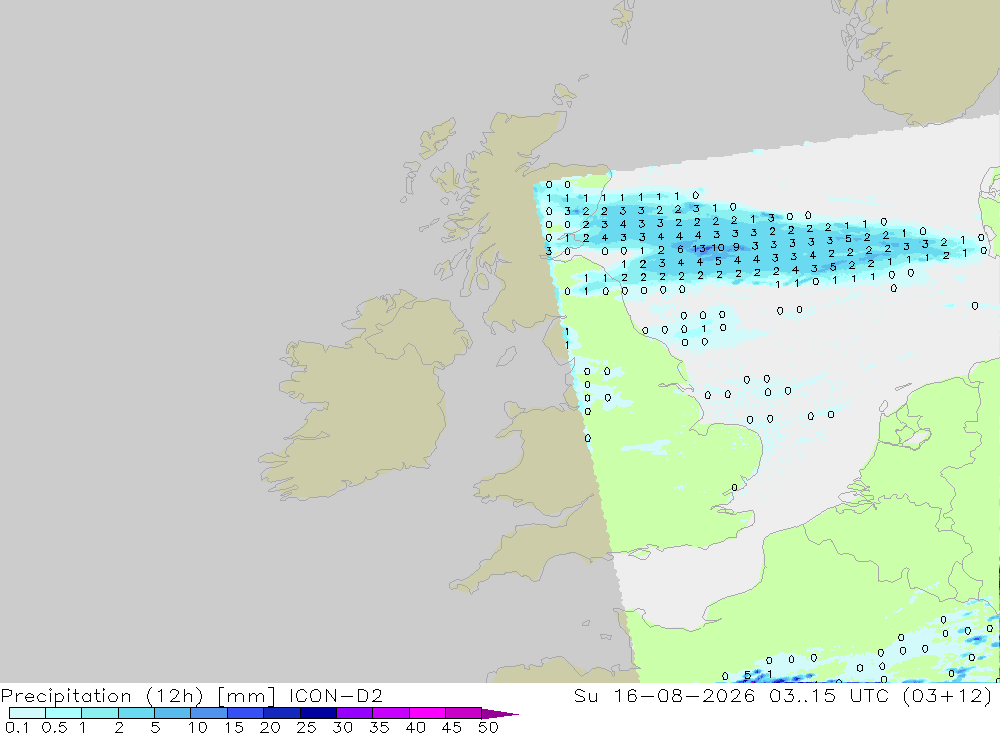Click the '25' legend scale label
The height and width of the screenshot is (733, 1000).
point(306,727)
